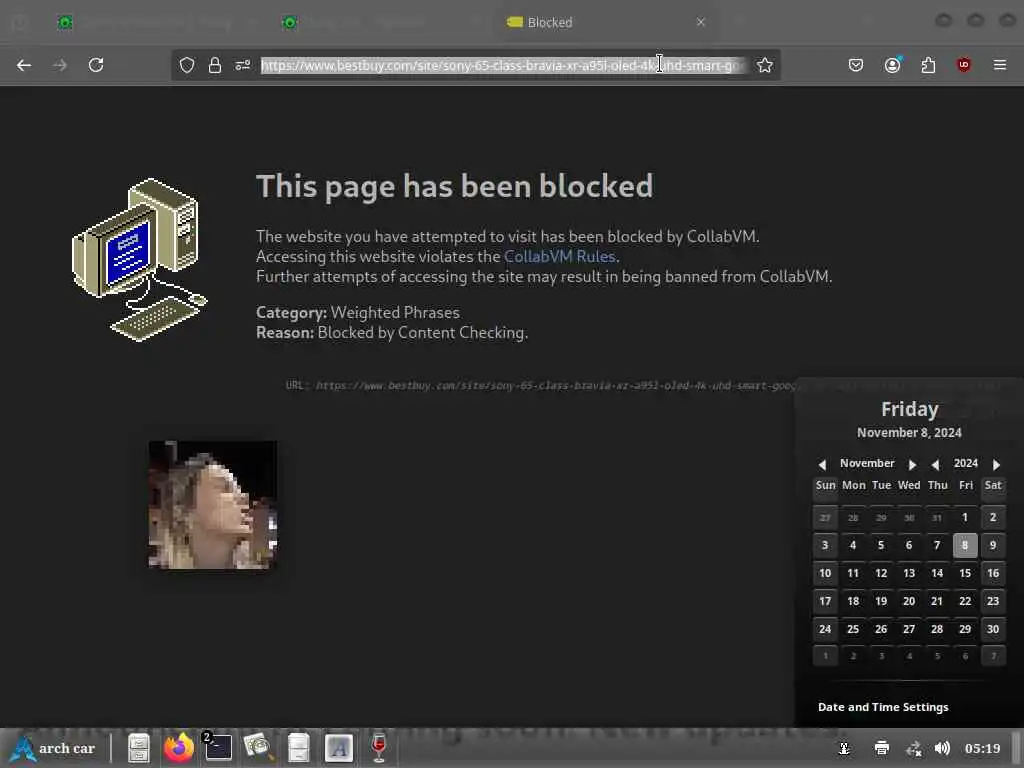This screenshot has height=768, width=1024.
Task: Open the Extensions puzzle icon
Action: tap(928, 65)
